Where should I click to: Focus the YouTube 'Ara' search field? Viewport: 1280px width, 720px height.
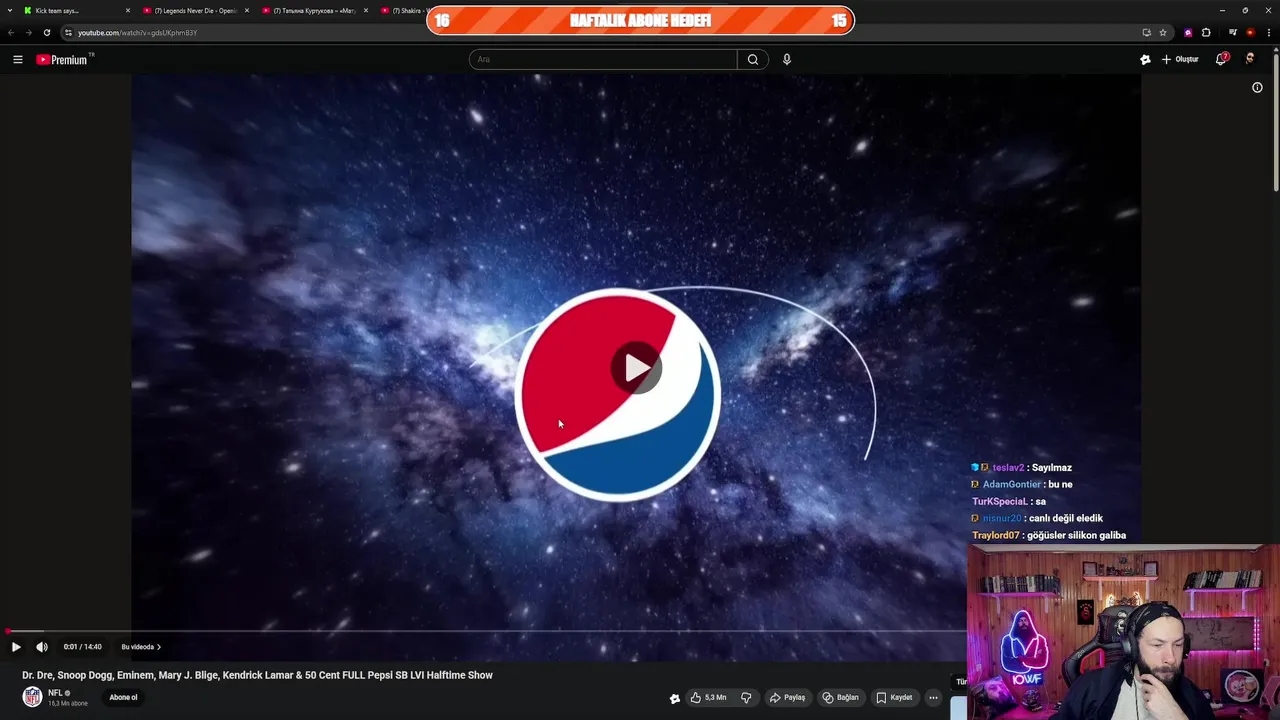(x=603, y=59)
